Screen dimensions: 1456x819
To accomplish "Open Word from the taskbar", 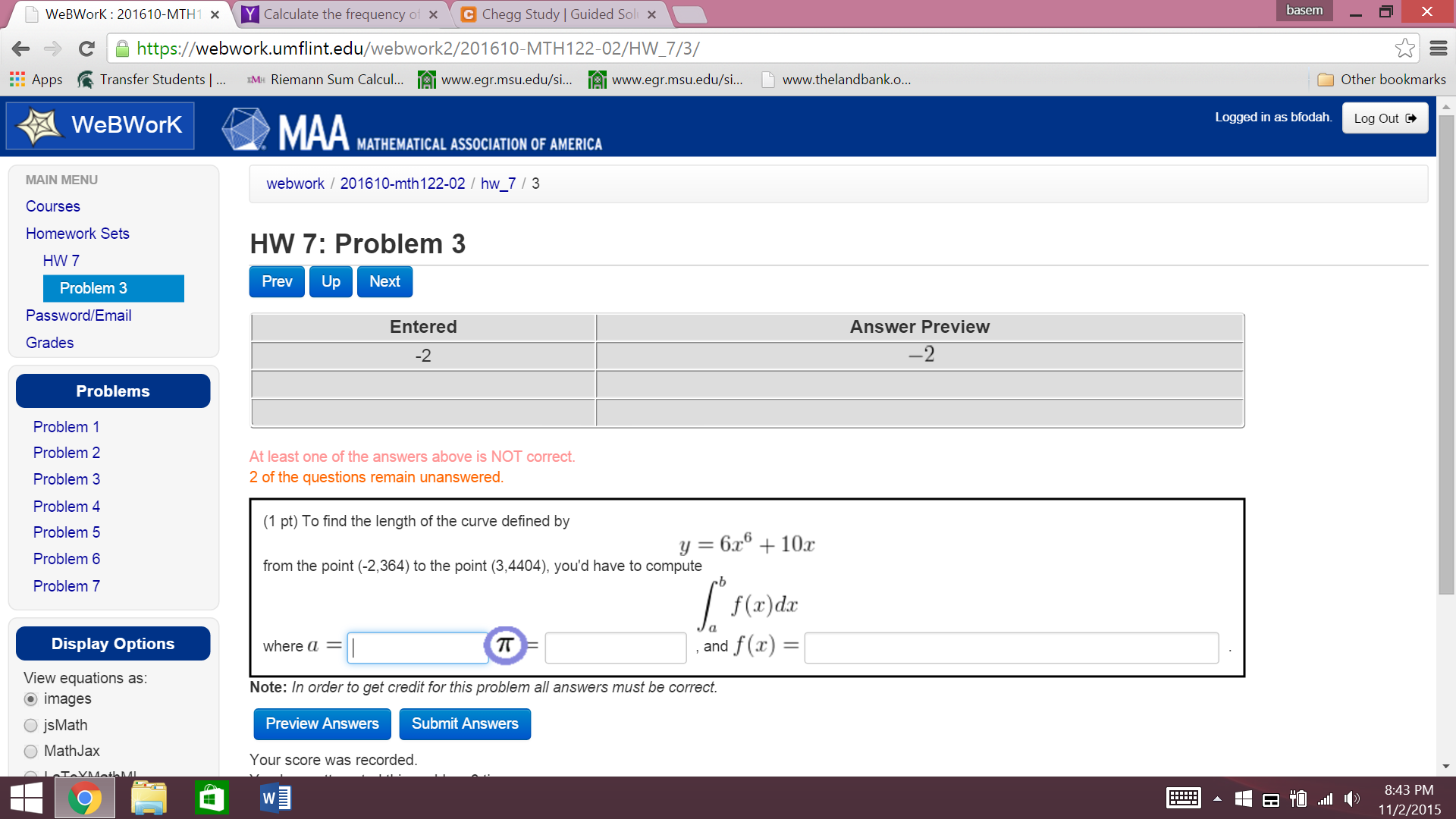I will 275,798.
